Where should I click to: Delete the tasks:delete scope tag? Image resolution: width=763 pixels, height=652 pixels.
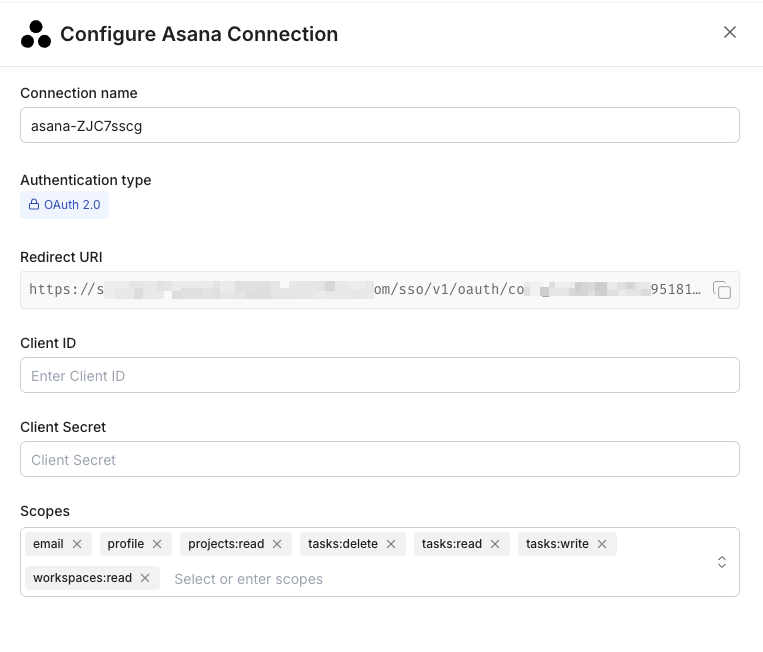391,544
